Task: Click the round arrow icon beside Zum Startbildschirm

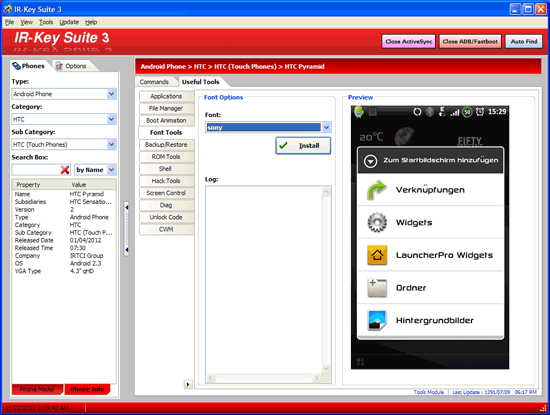Action: pos(370,161)
